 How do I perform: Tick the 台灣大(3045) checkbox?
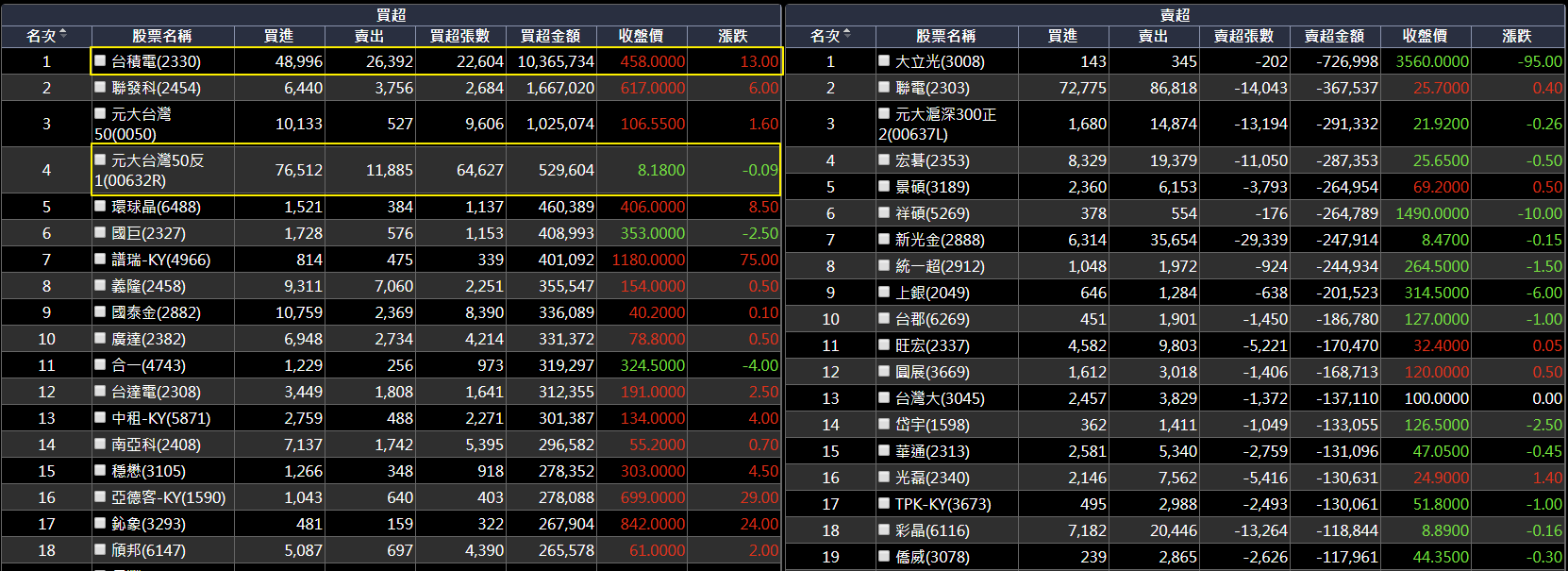pyautogui.click(x=884, y=397)
